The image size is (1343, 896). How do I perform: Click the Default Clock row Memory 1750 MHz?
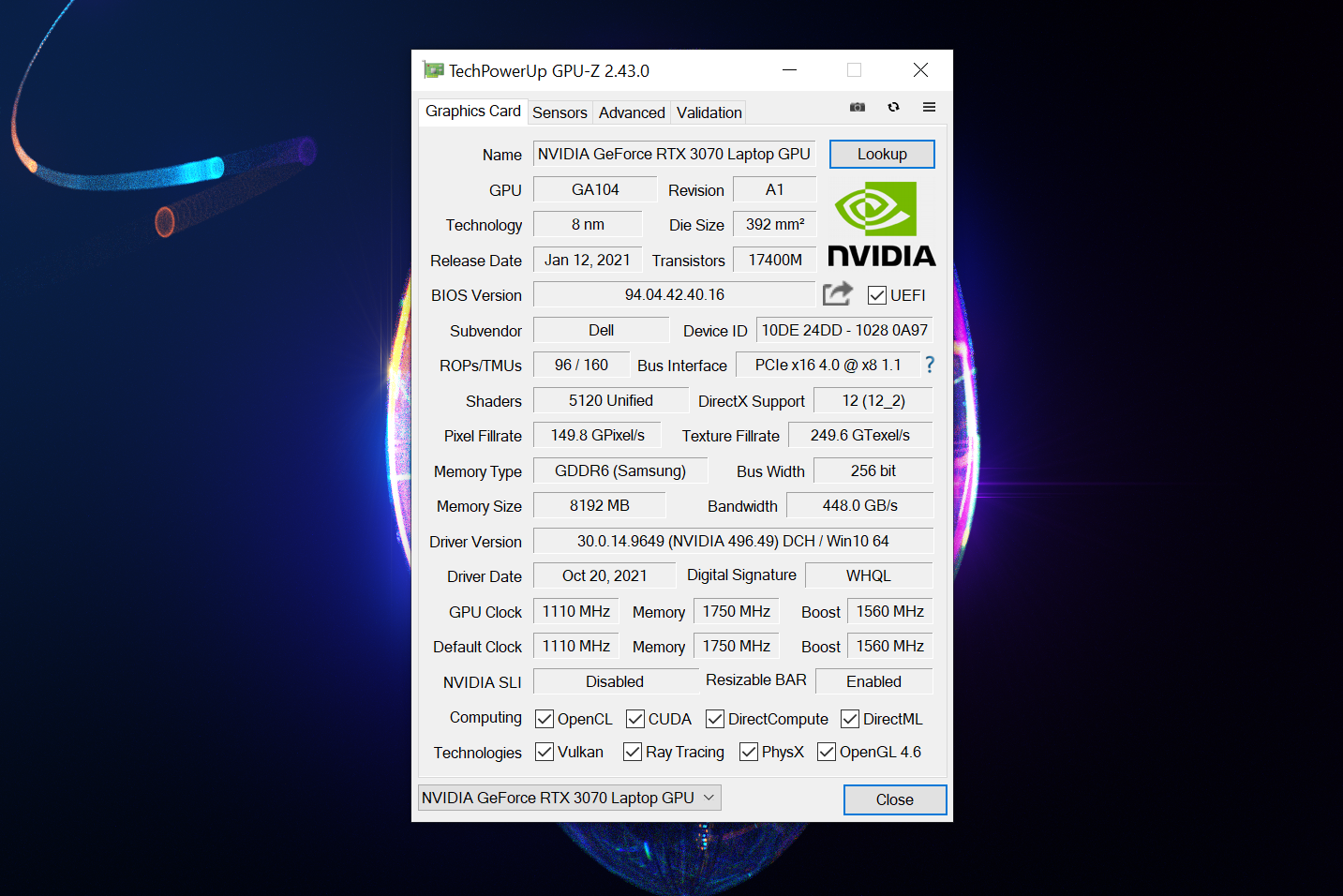(736, 646)
